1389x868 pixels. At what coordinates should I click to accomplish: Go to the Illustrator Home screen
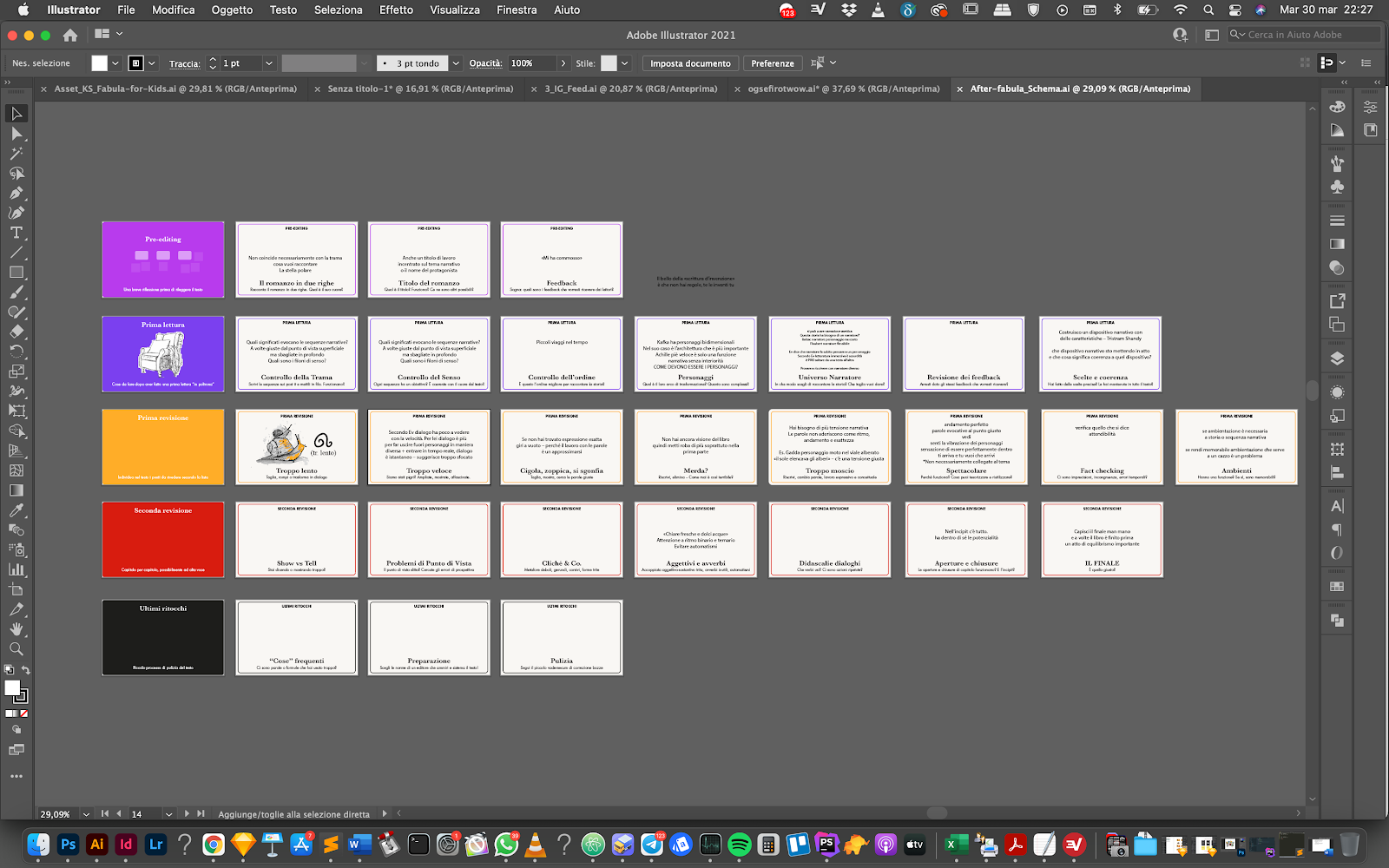[x=70, y=36]
